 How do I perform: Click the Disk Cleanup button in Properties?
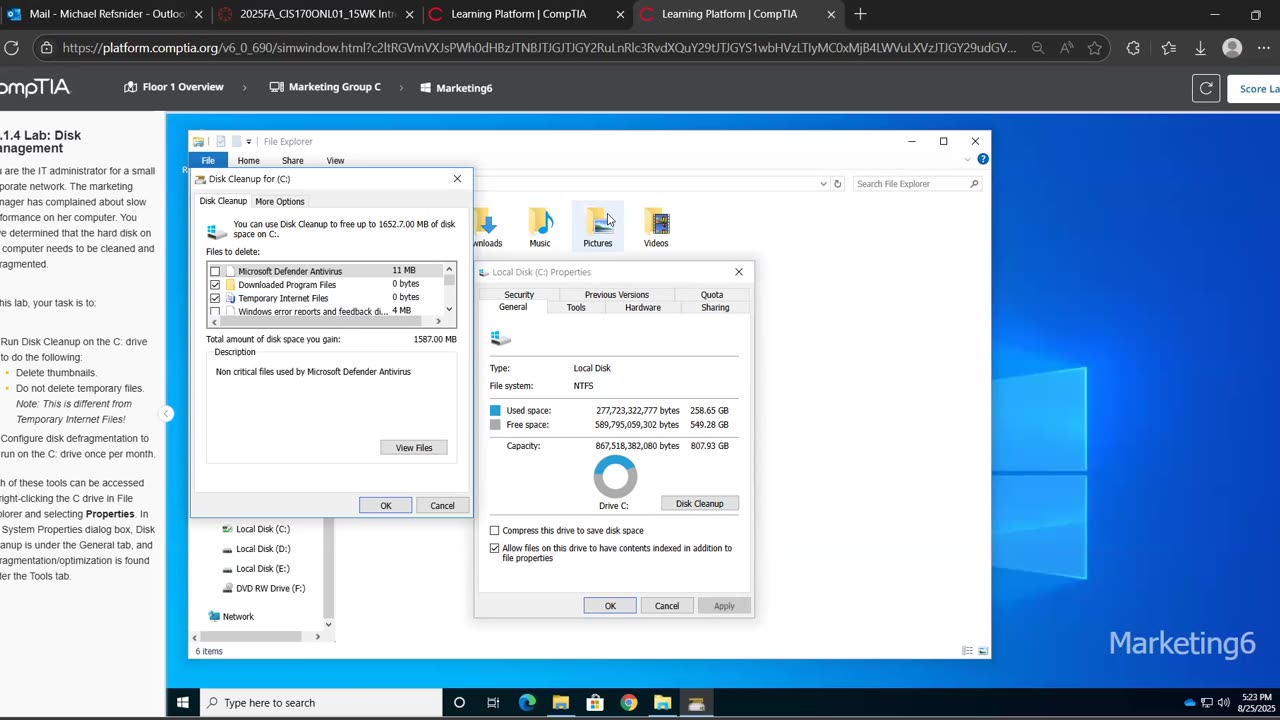point(700,504)
